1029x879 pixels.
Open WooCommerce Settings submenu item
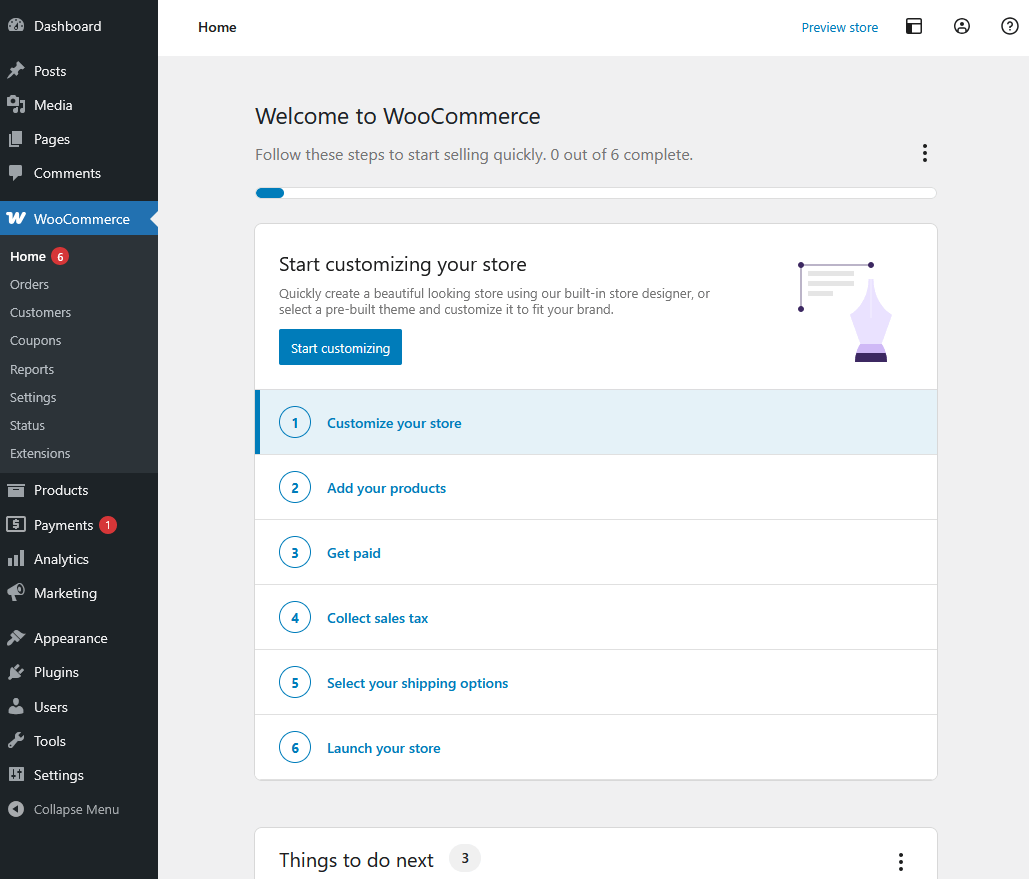pos(33,397)
